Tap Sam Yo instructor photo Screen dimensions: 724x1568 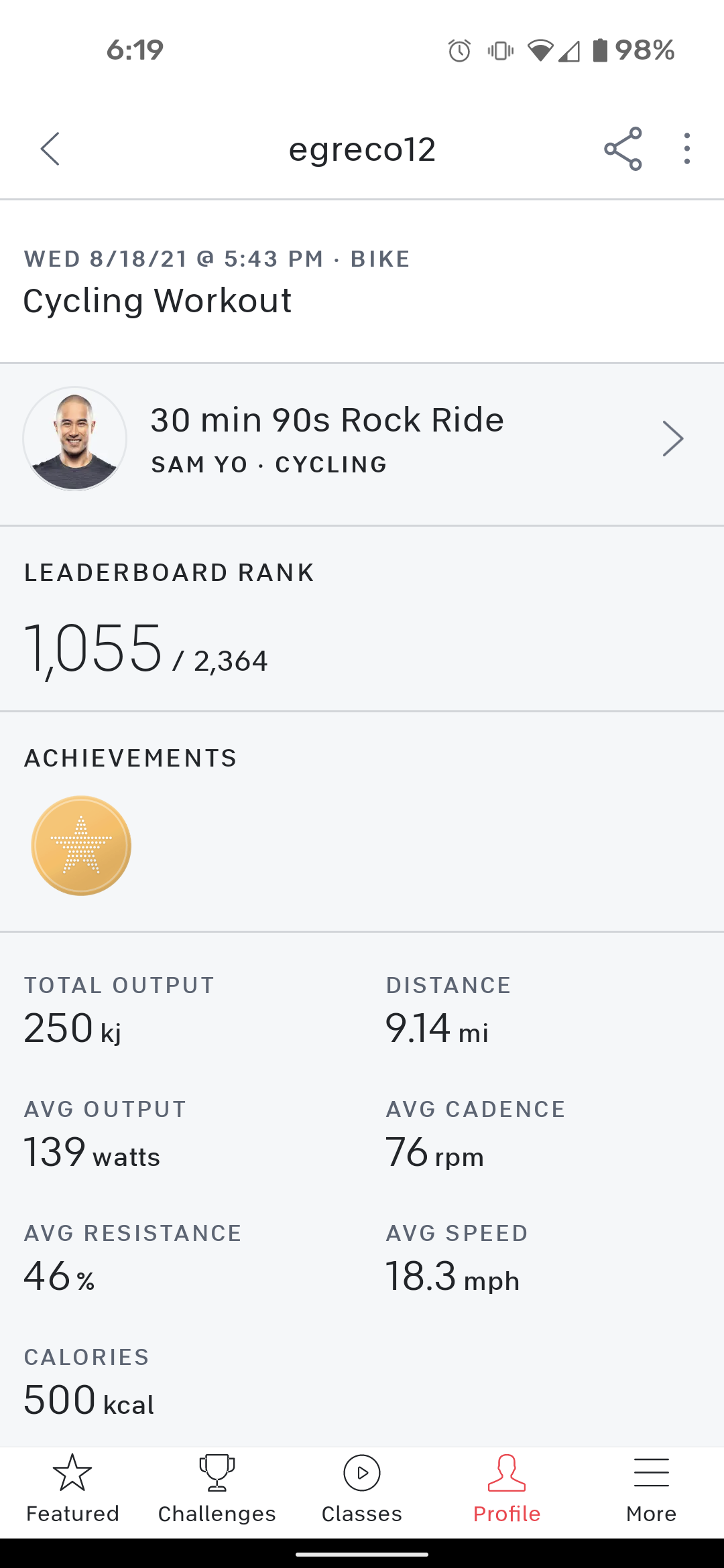point(75,439)
